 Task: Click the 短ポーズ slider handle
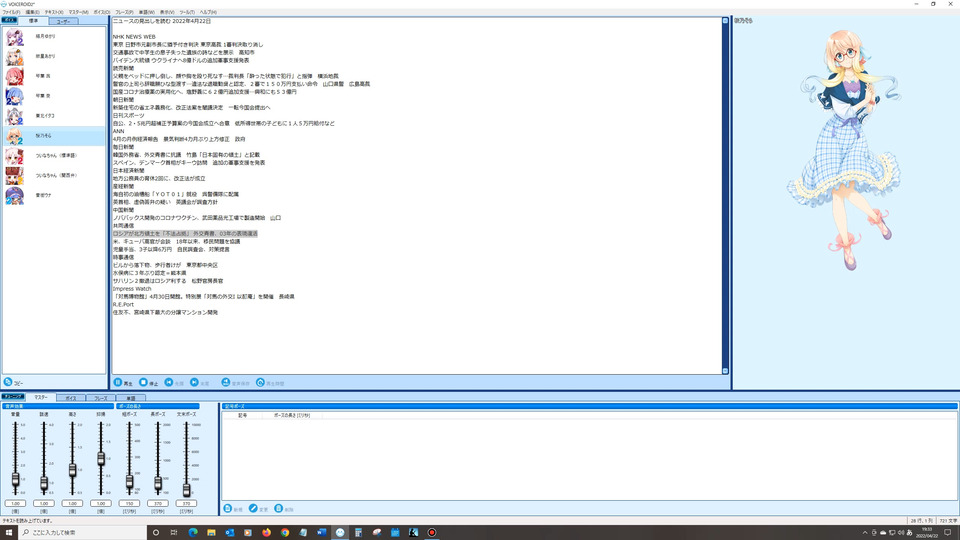[129, 482]
